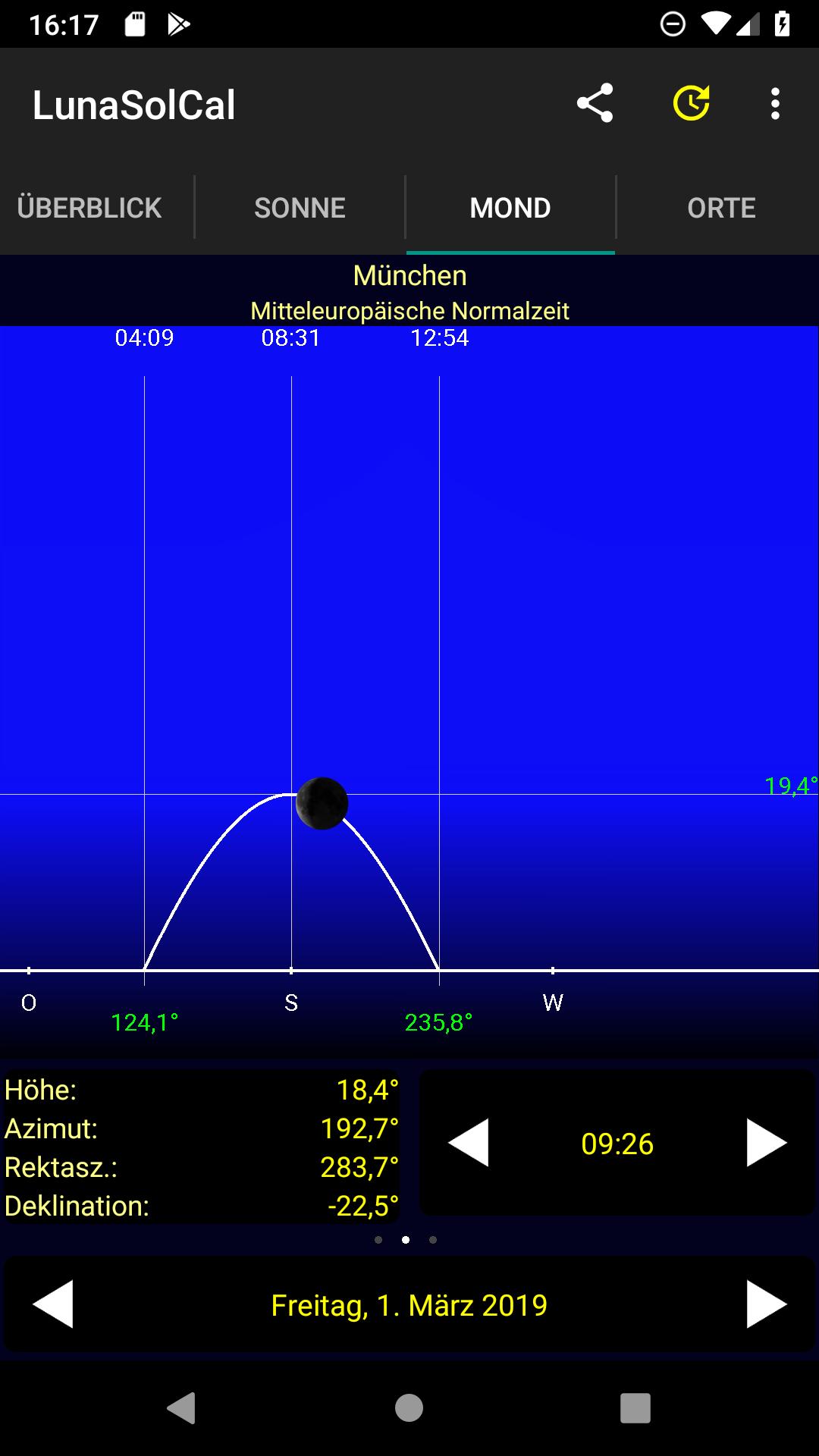Viewport: 819px width, 1456px height.
Task: Tap the moonset time 12:54
Action: tap(440, 337)
